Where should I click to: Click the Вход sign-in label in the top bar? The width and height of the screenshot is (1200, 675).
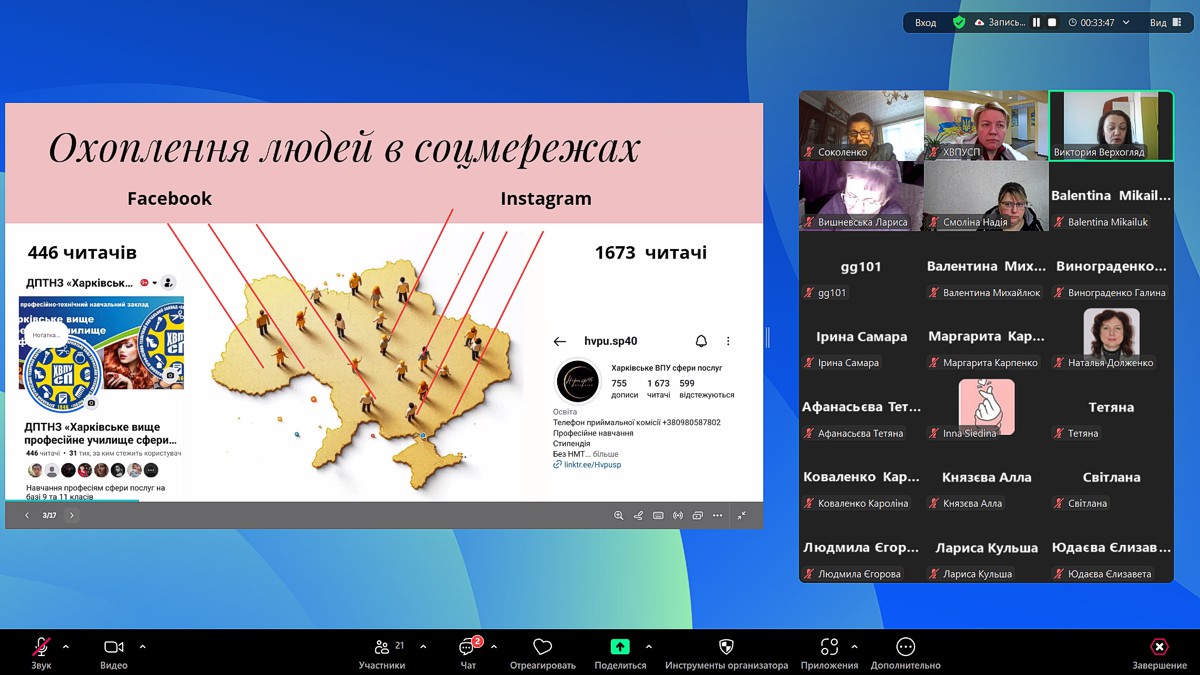click(926, 22)
